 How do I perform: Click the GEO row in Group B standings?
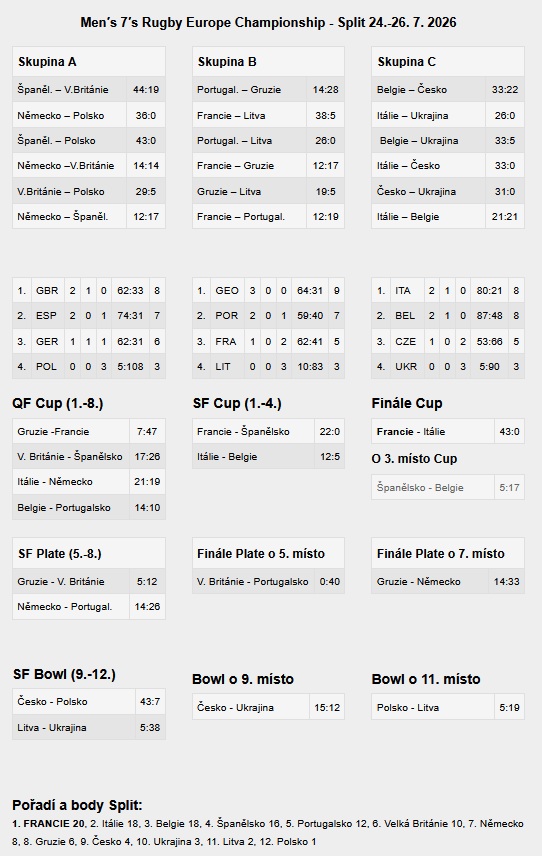pyautogui.click(x=268, y=290)
